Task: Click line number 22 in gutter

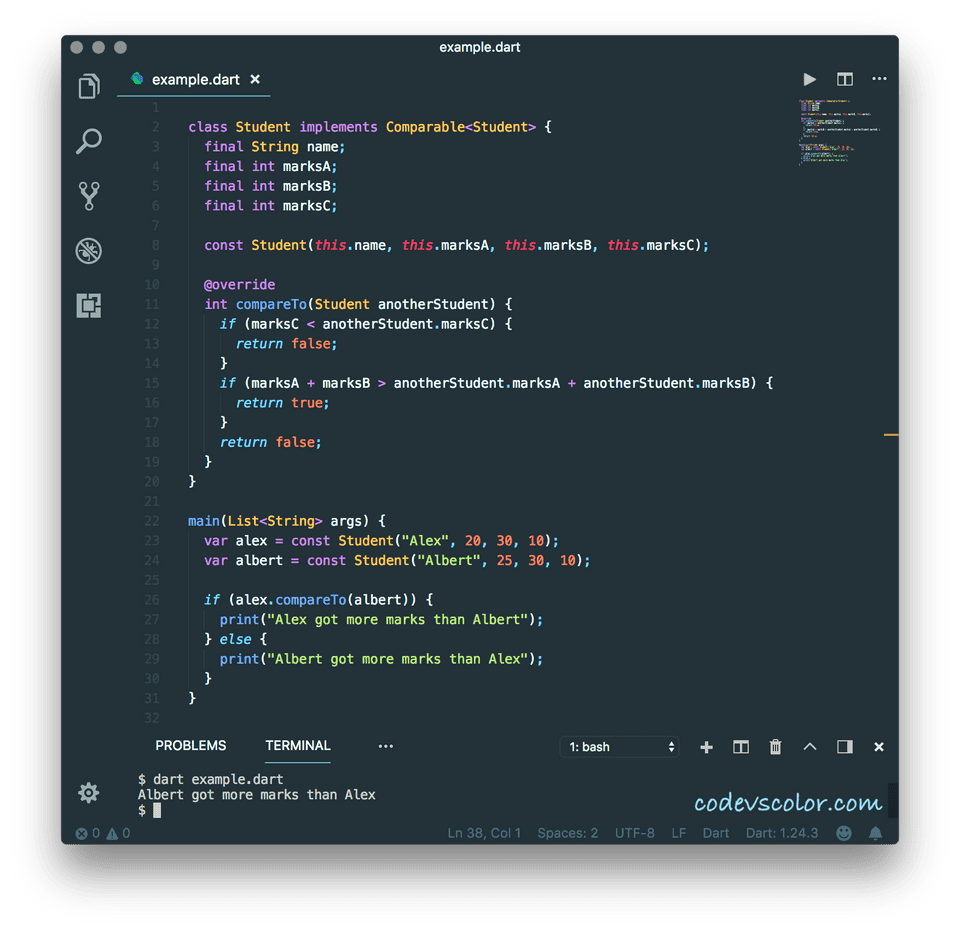Action: tap(152, 520)
